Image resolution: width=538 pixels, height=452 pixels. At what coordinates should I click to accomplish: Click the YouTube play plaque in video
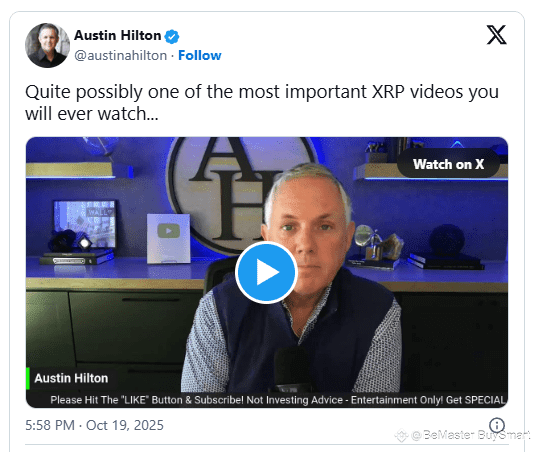pos(168,239)
